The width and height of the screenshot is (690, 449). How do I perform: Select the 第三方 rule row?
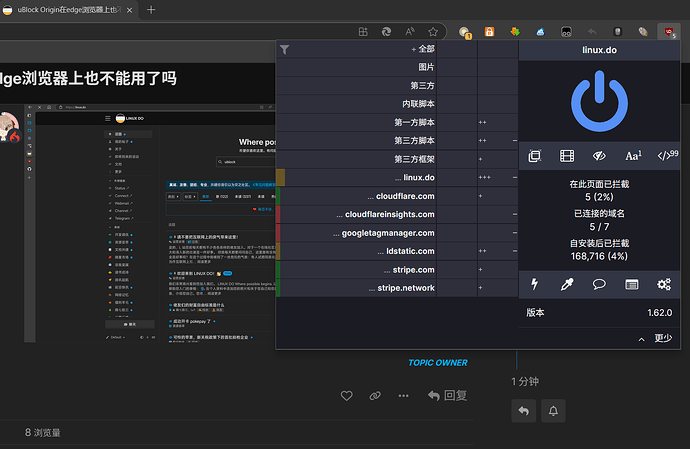coord(356,85)
